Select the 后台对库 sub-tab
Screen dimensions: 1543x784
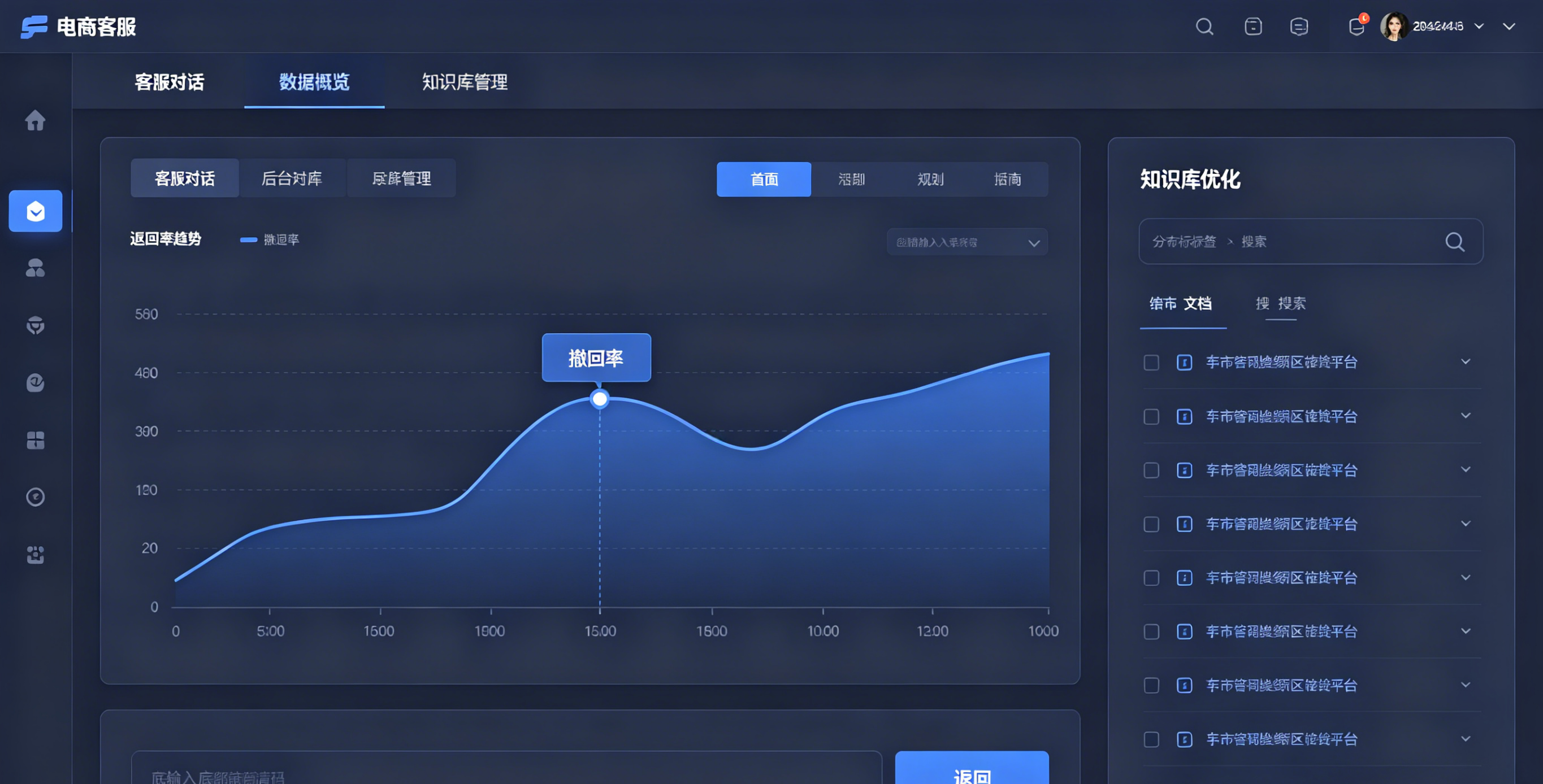pyautogui.click(x=292, y=178)
